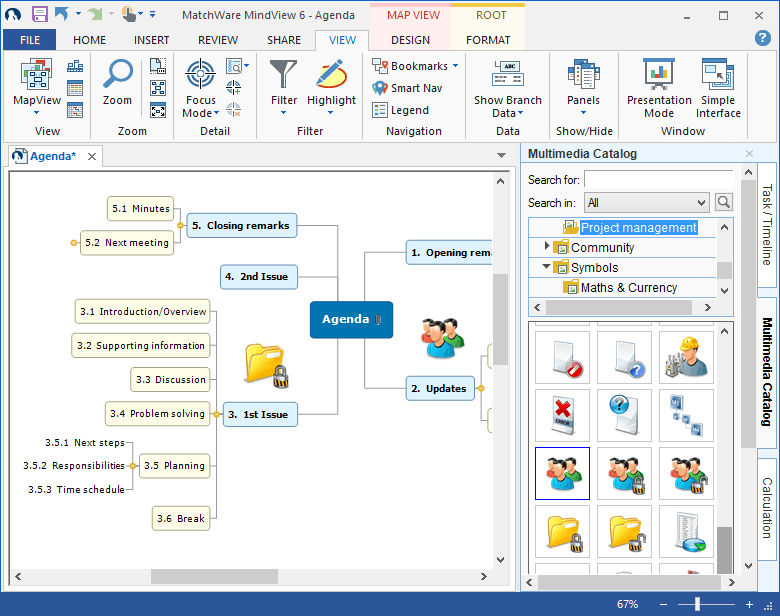Open the Focus Mode dropdown arrow
The image size is (780, 616).
[x=216, y=113]
